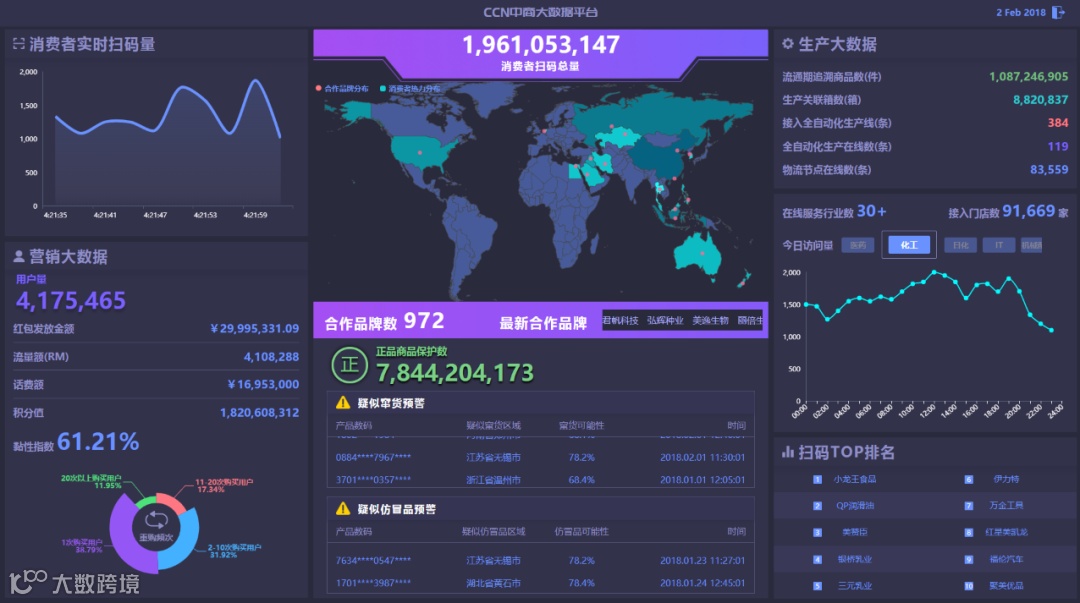Screen dimensions: 1080x603
Task: Click 红星美凯龙 in the TOP ranking
Action: tap(1006, 532)
